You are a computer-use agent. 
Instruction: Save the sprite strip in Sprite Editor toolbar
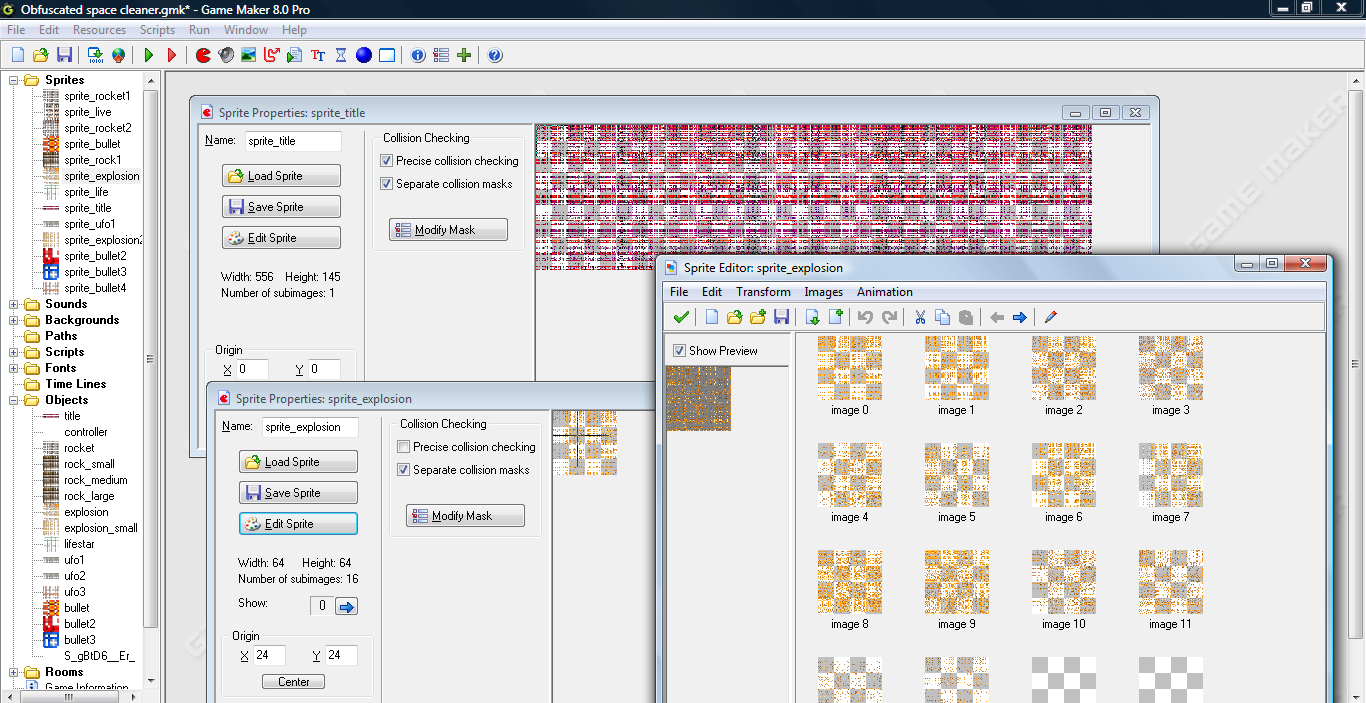point(781,317)
